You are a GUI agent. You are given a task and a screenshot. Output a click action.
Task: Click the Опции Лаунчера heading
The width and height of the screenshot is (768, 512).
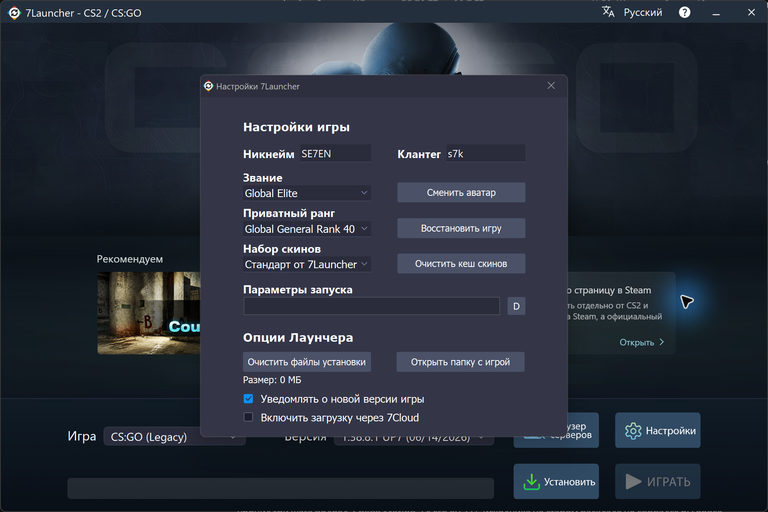[x=298, y=338]
